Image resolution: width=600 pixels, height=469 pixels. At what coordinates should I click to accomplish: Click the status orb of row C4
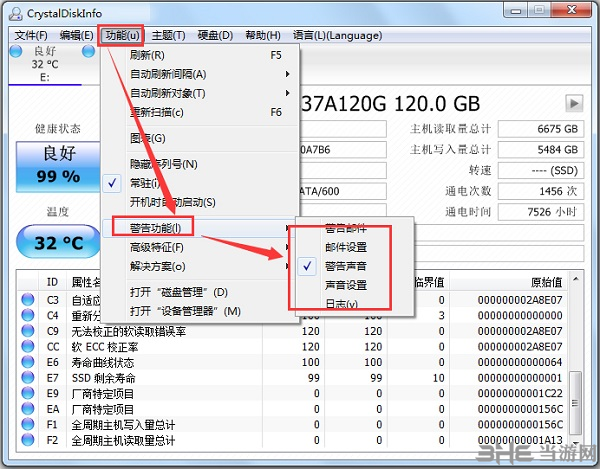pyautogui.click(x=28, y=315)
